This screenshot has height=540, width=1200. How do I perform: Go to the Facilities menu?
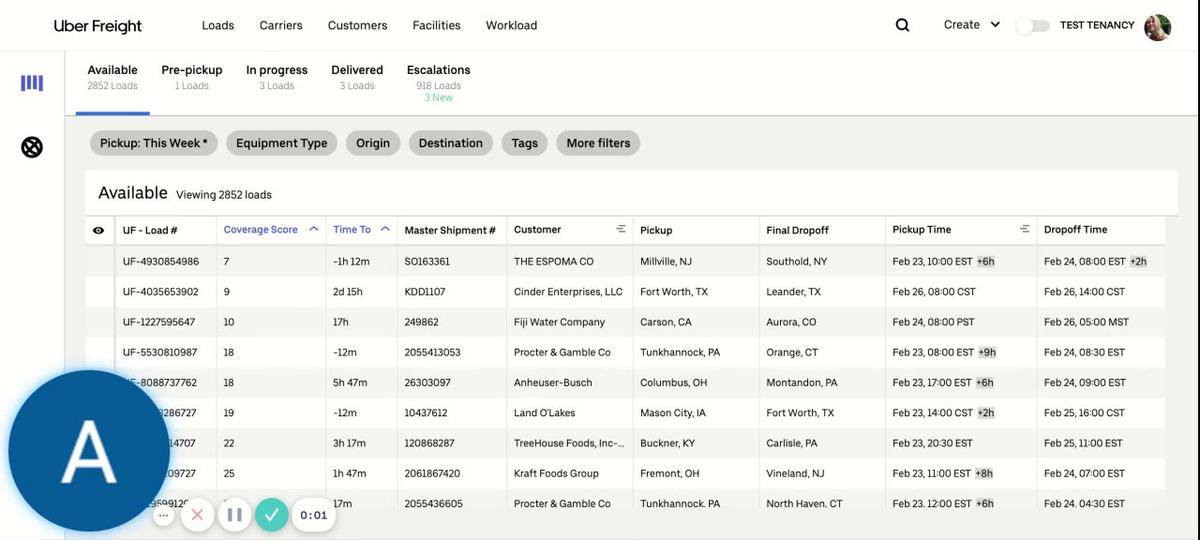[437, 25]
